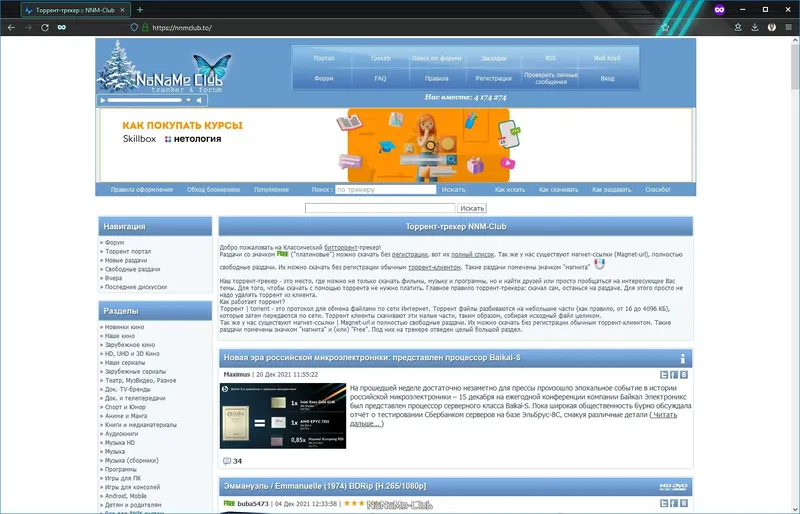Open the bookmarks library icon in toolbar

738,28
